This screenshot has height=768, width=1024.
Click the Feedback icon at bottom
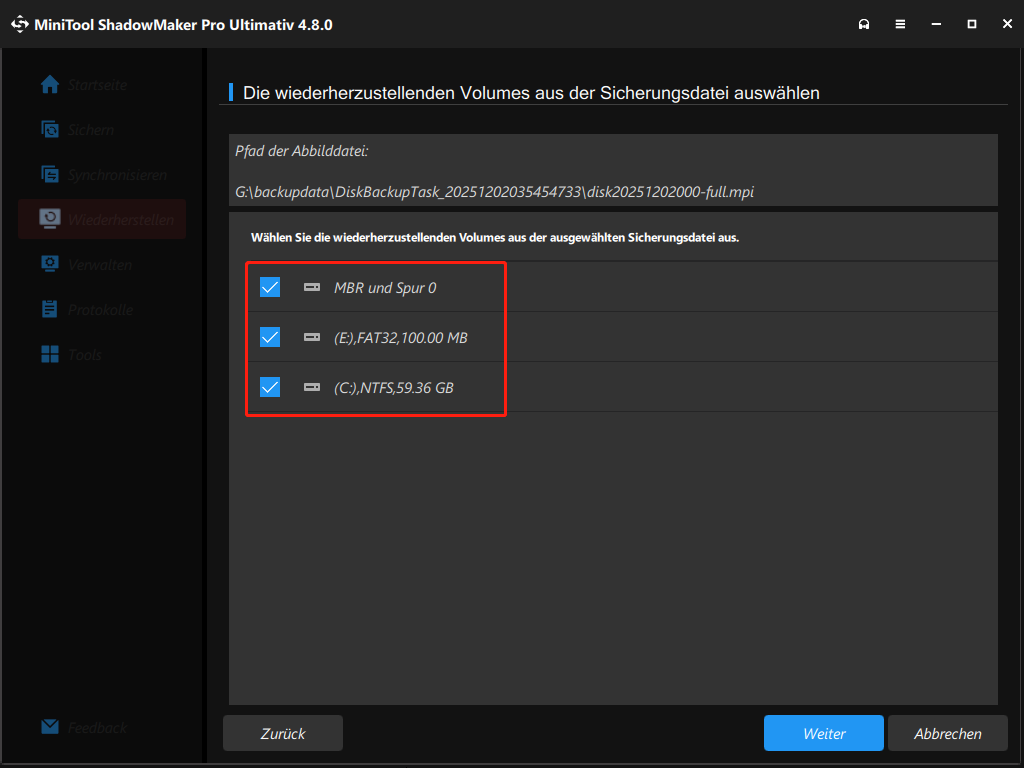pyautogui.click(x=50, y=727)
